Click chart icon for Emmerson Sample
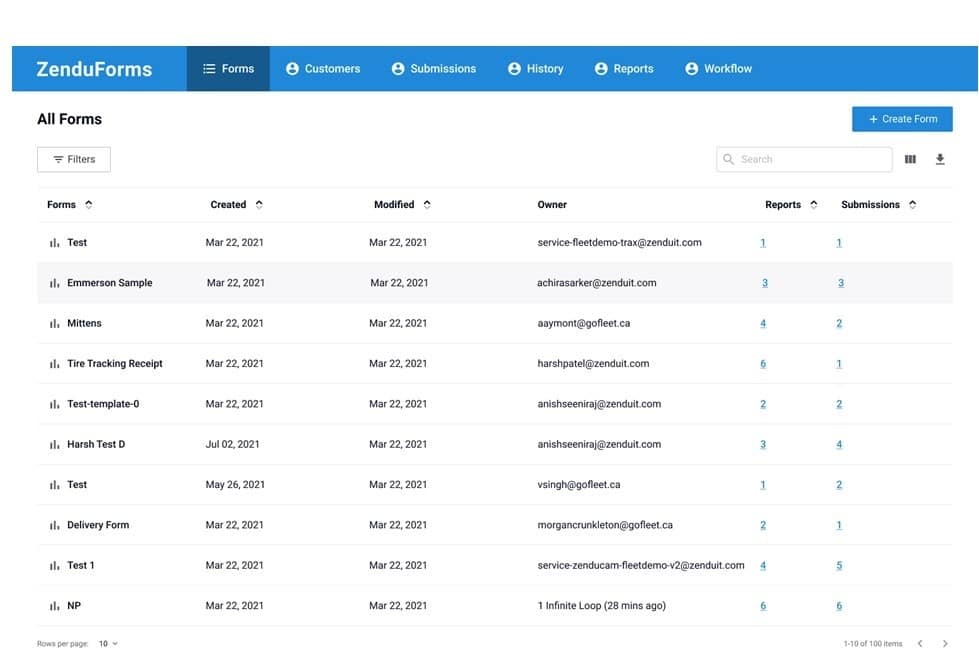The width and height of the screenshot is (979, 657). pyautogui.click(x=54, y=283)
